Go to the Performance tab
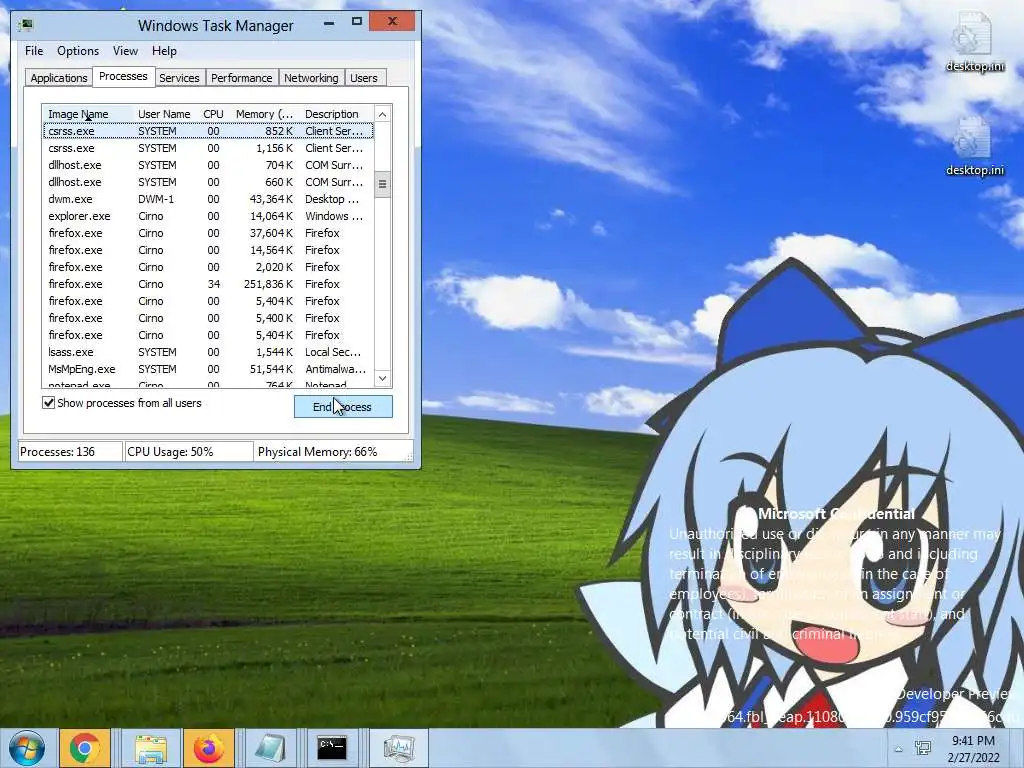This screenshot has height=768, width=1024. coord(241,78)
